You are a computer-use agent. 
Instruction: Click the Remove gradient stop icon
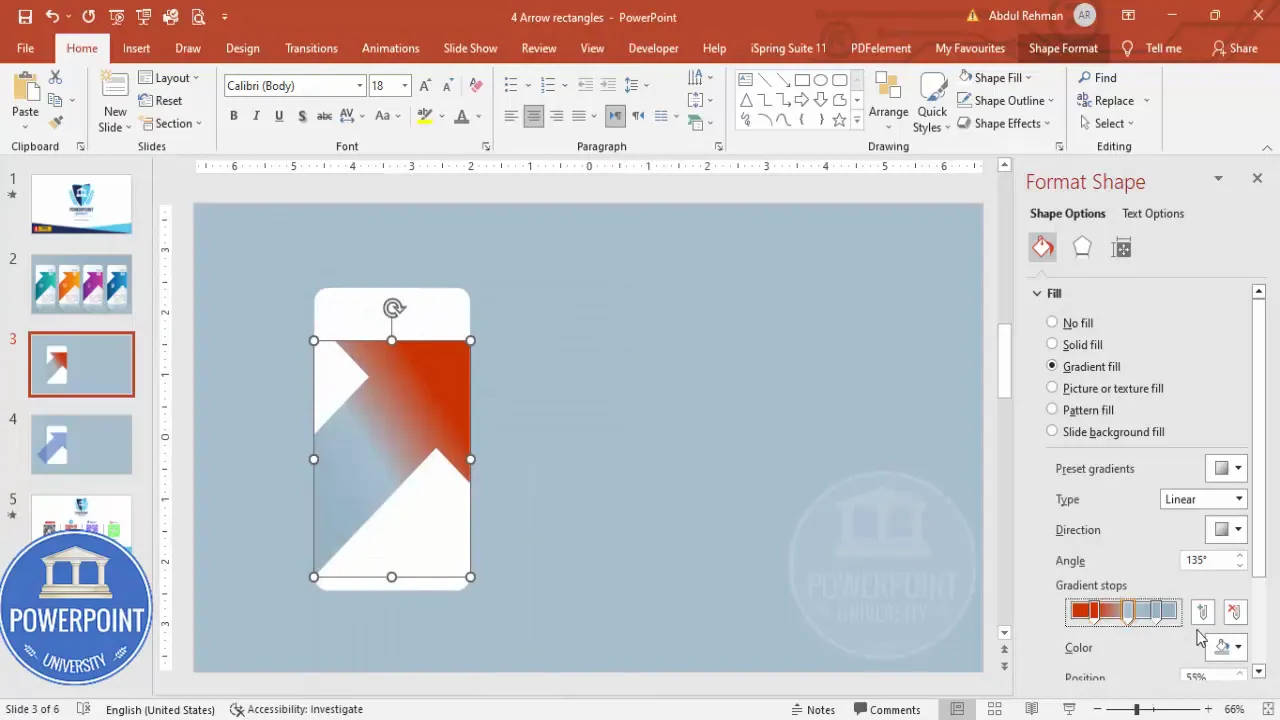(x=1235, y=612)
